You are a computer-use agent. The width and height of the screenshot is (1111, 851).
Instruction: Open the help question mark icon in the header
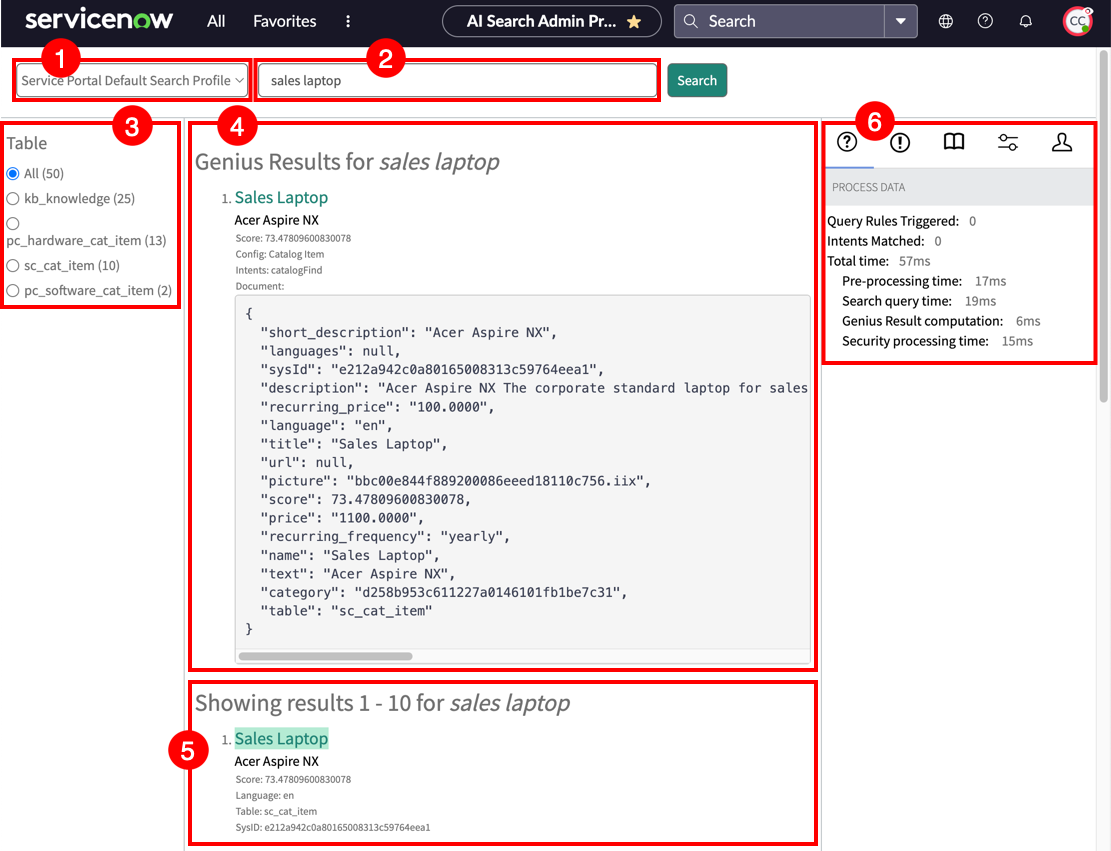point(985,21)
